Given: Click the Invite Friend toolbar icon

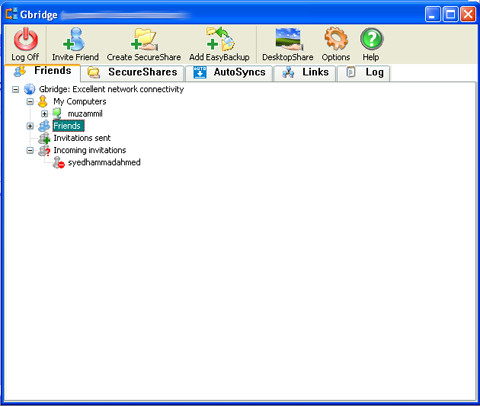Looking at the screenshot, I should point(74,39).
